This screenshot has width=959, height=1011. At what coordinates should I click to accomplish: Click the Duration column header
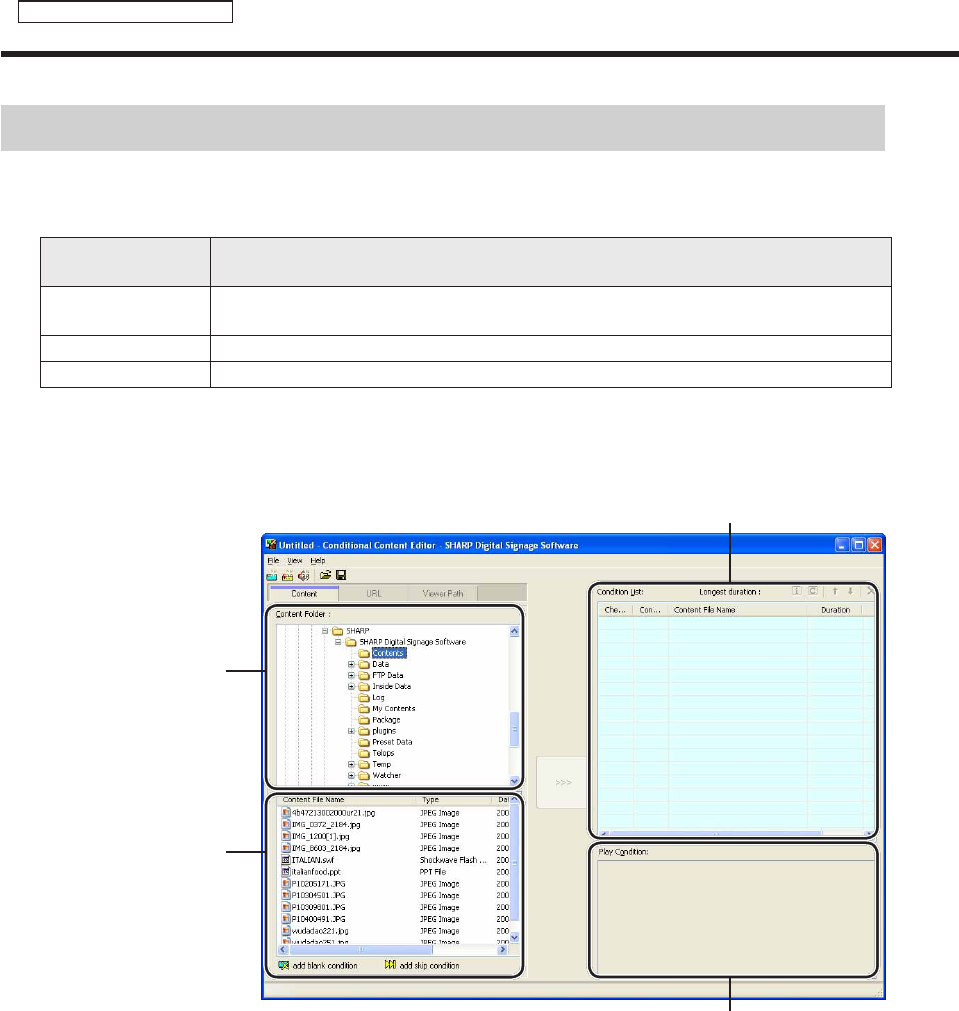pos(835,609)
